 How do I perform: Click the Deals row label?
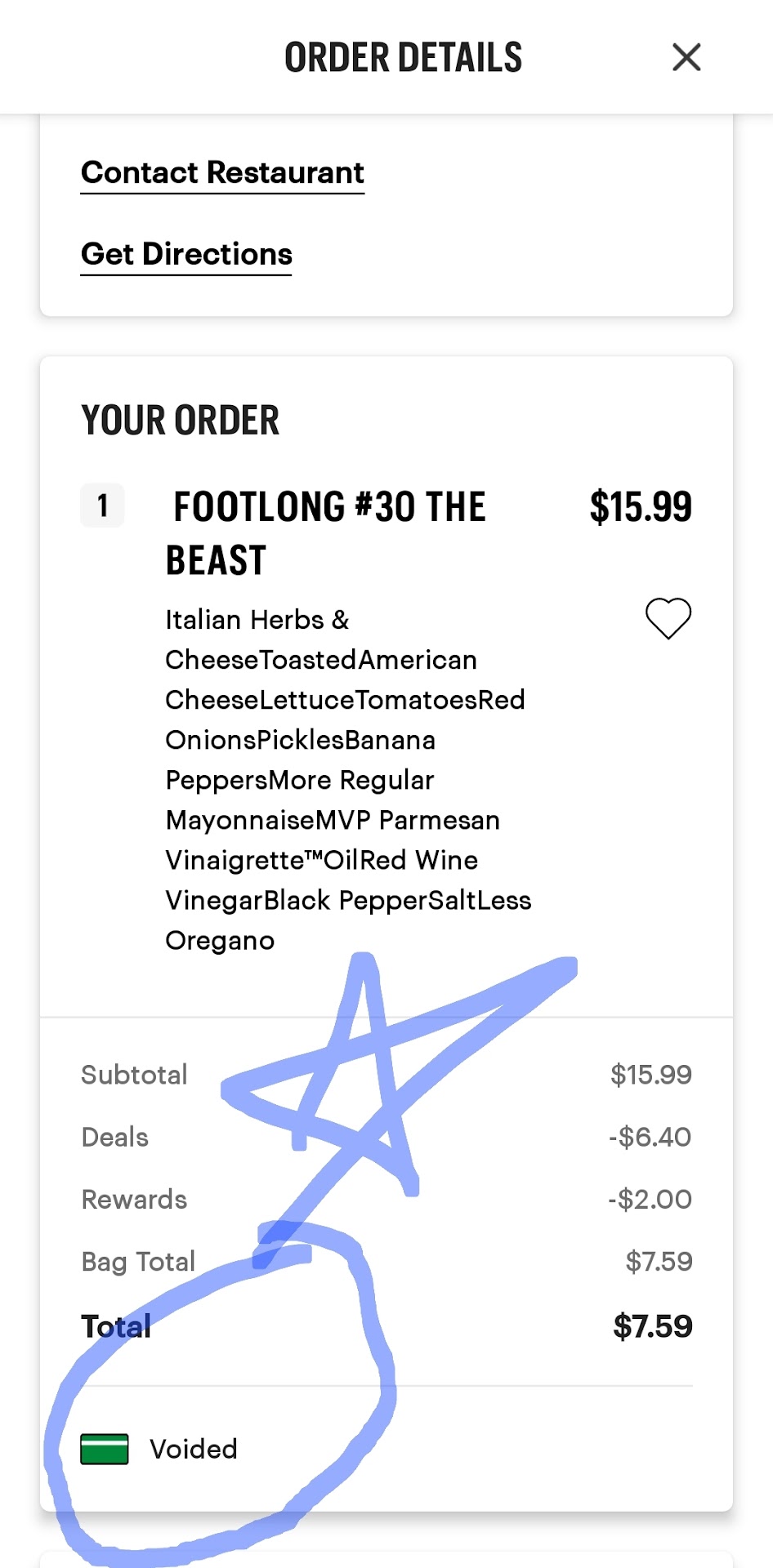(115, 1137)
